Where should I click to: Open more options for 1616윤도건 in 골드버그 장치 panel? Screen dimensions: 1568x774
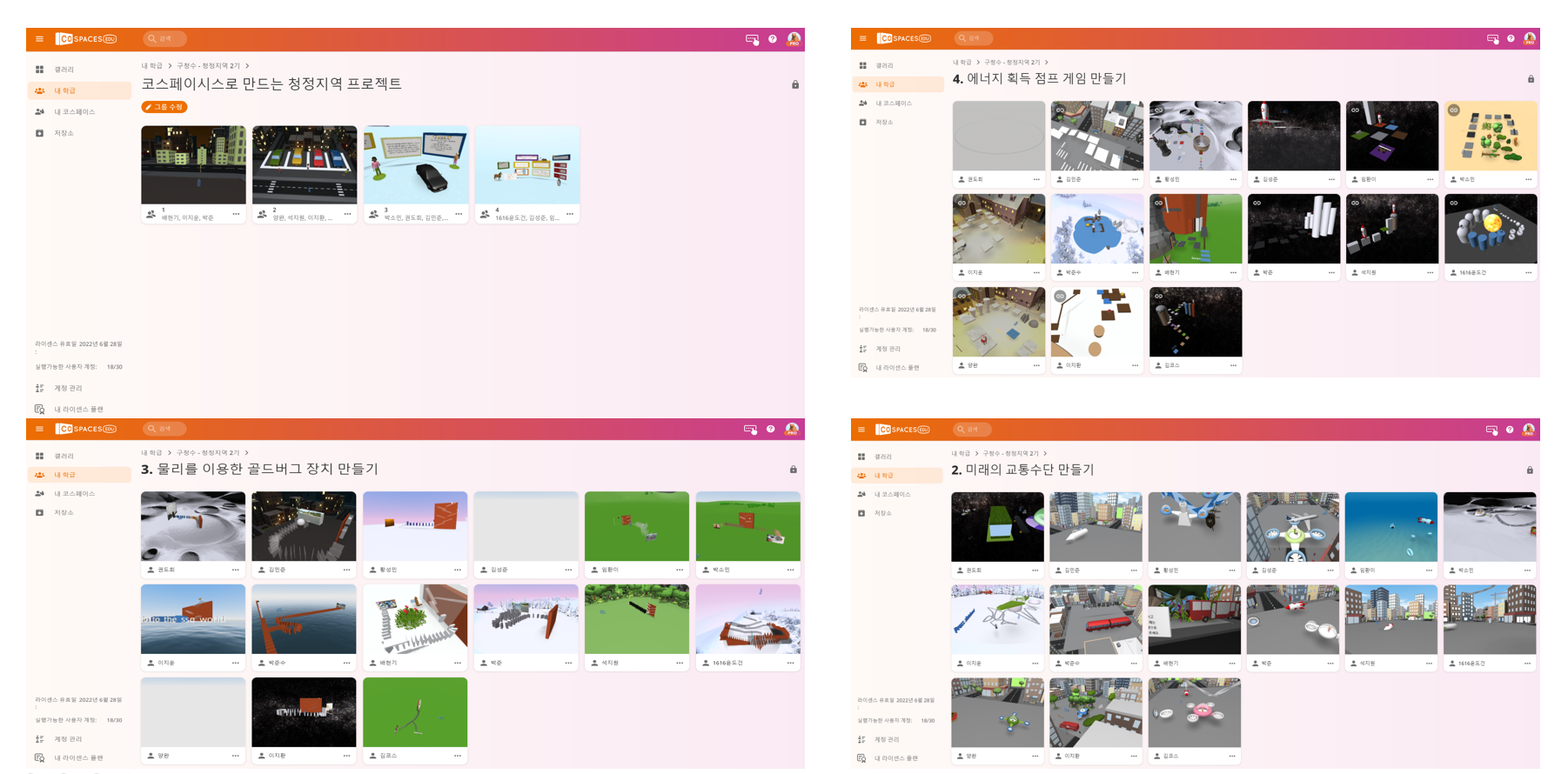(790, 663)
